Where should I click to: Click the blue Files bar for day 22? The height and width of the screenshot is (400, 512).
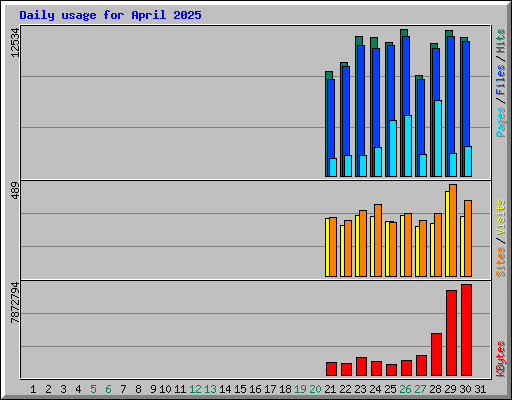click(x=346, y=111)
